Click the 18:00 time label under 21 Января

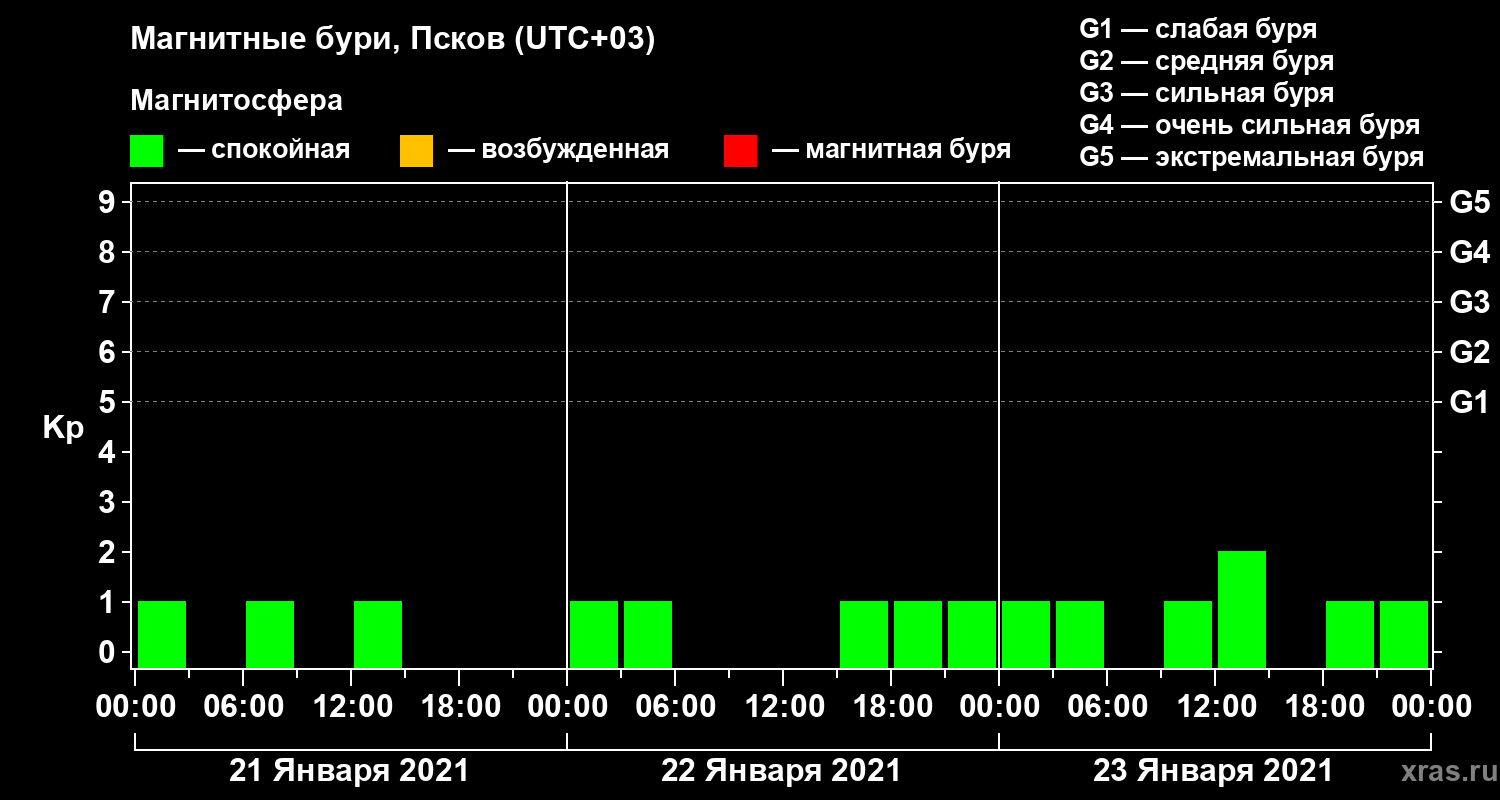pyautogui.click(x=459, y=706)
